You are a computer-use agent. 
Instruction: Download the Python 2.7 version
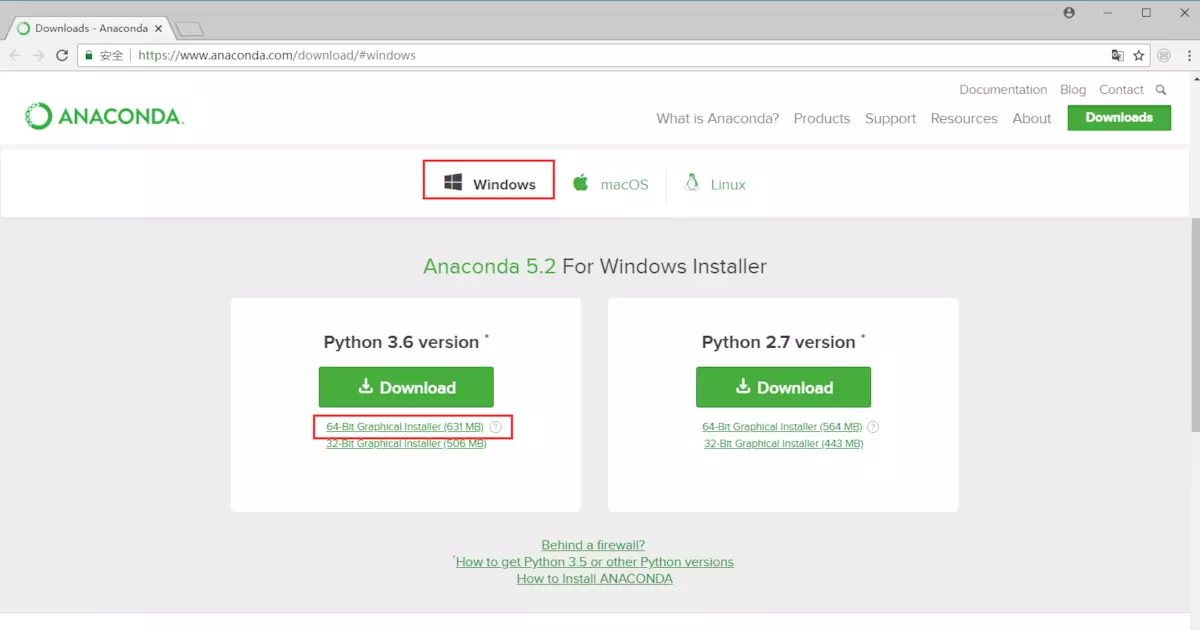pyautogui.click(x=783, y=387)
